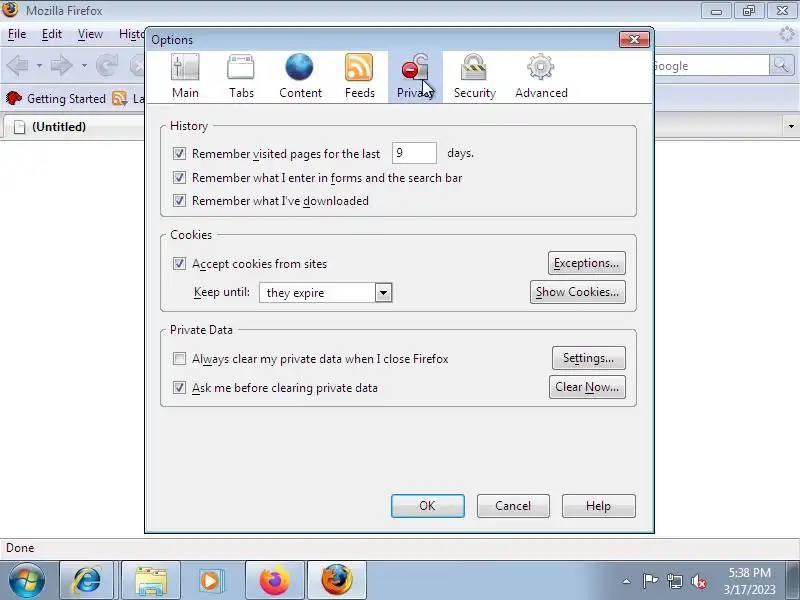Viewport: 800px width, 600px height.
Task: Close the Options dialog with X
Action: click(x=634, y=39)
